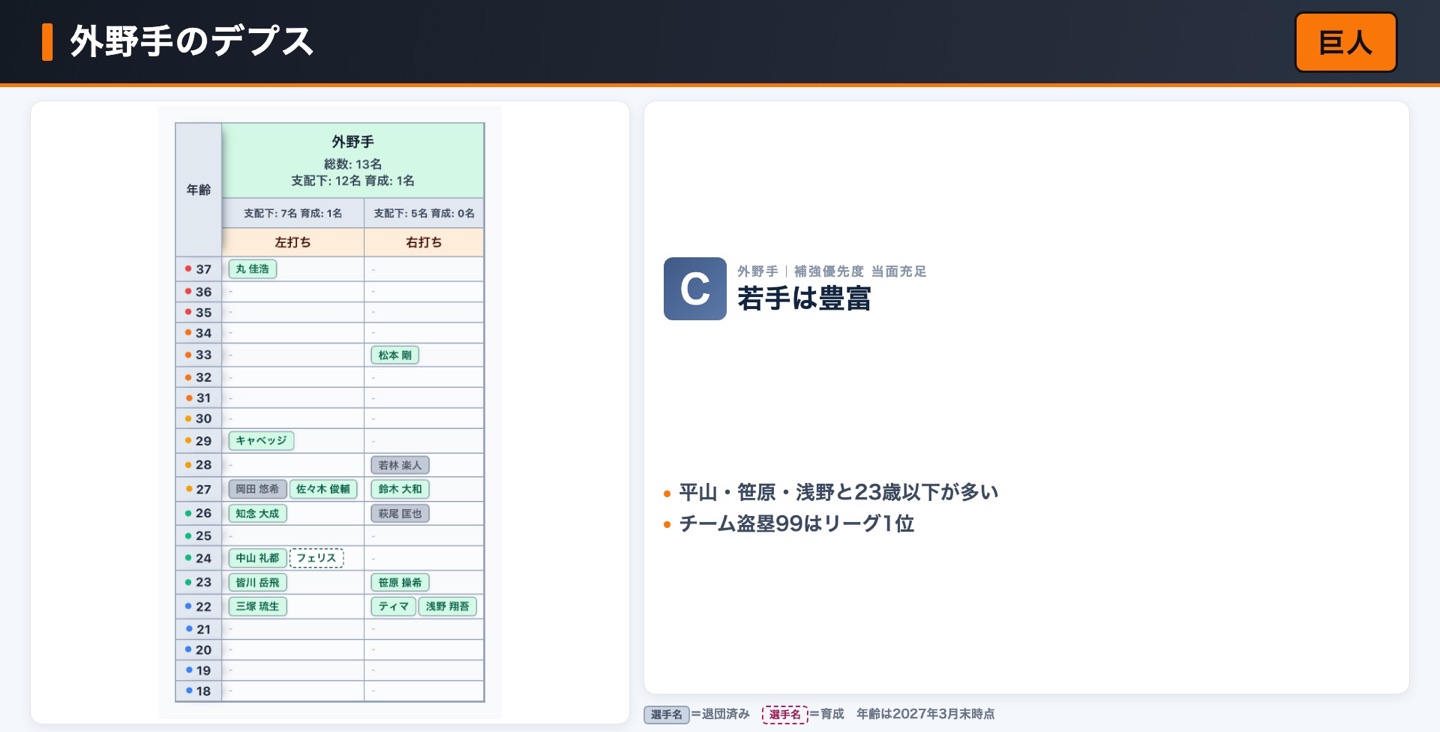Select player tag 松本 剛
Viewport: 1440px width, 732px height.
395,355
